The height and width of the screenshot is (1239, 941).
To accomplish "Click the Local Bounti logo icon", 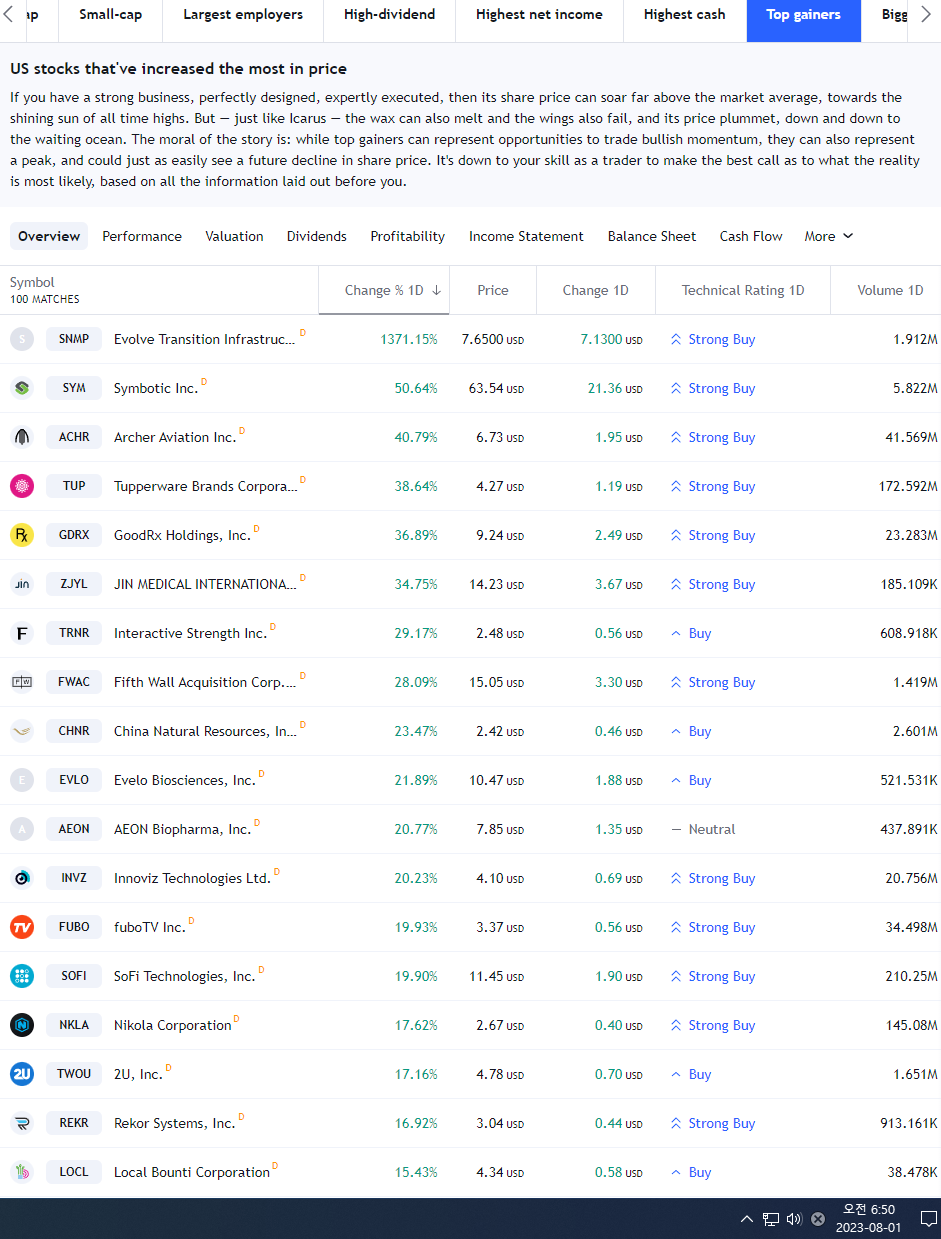I will 22,1172.
